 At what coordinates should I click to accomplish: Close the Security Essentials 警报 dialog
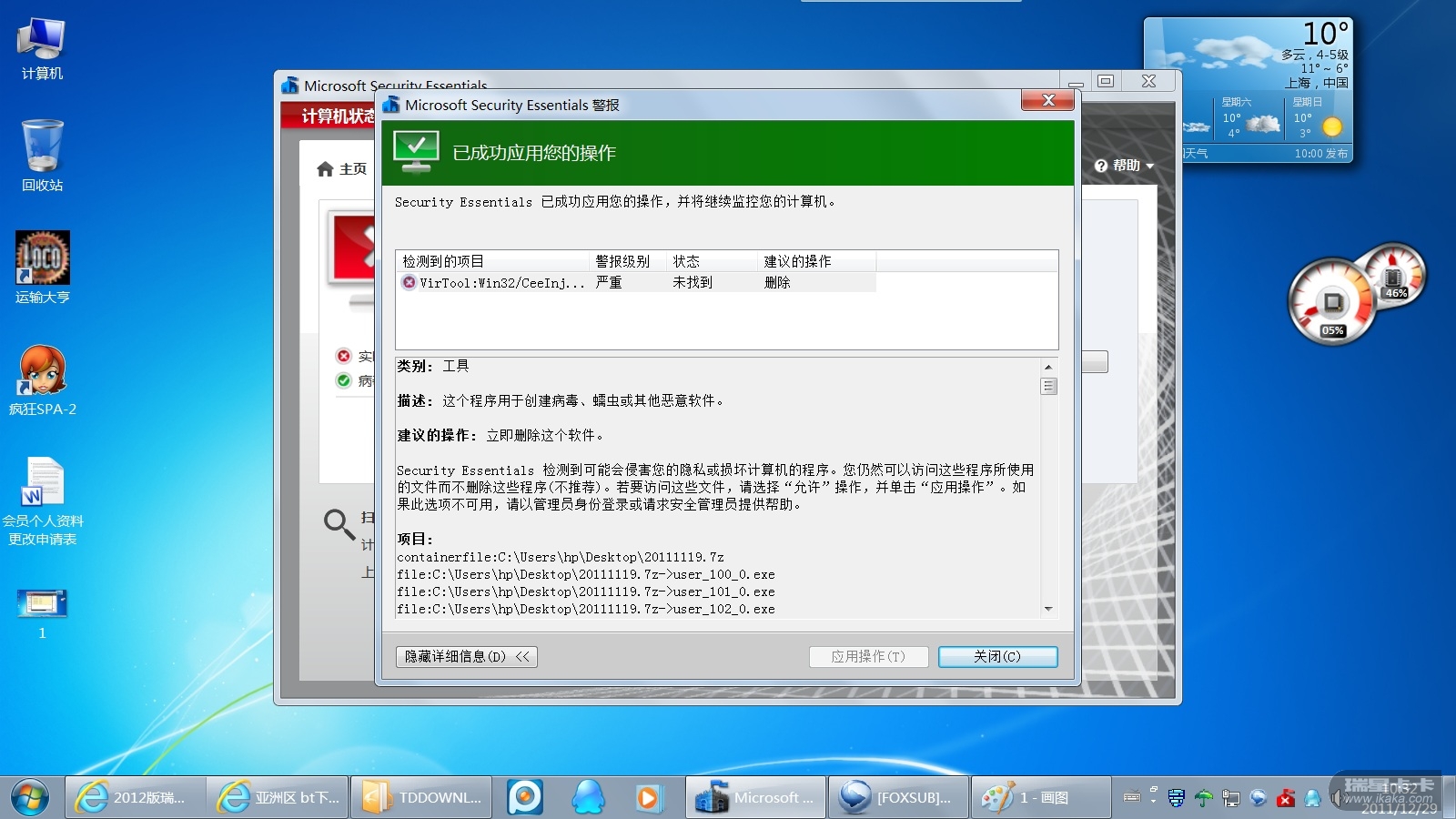click(1047, 100)
